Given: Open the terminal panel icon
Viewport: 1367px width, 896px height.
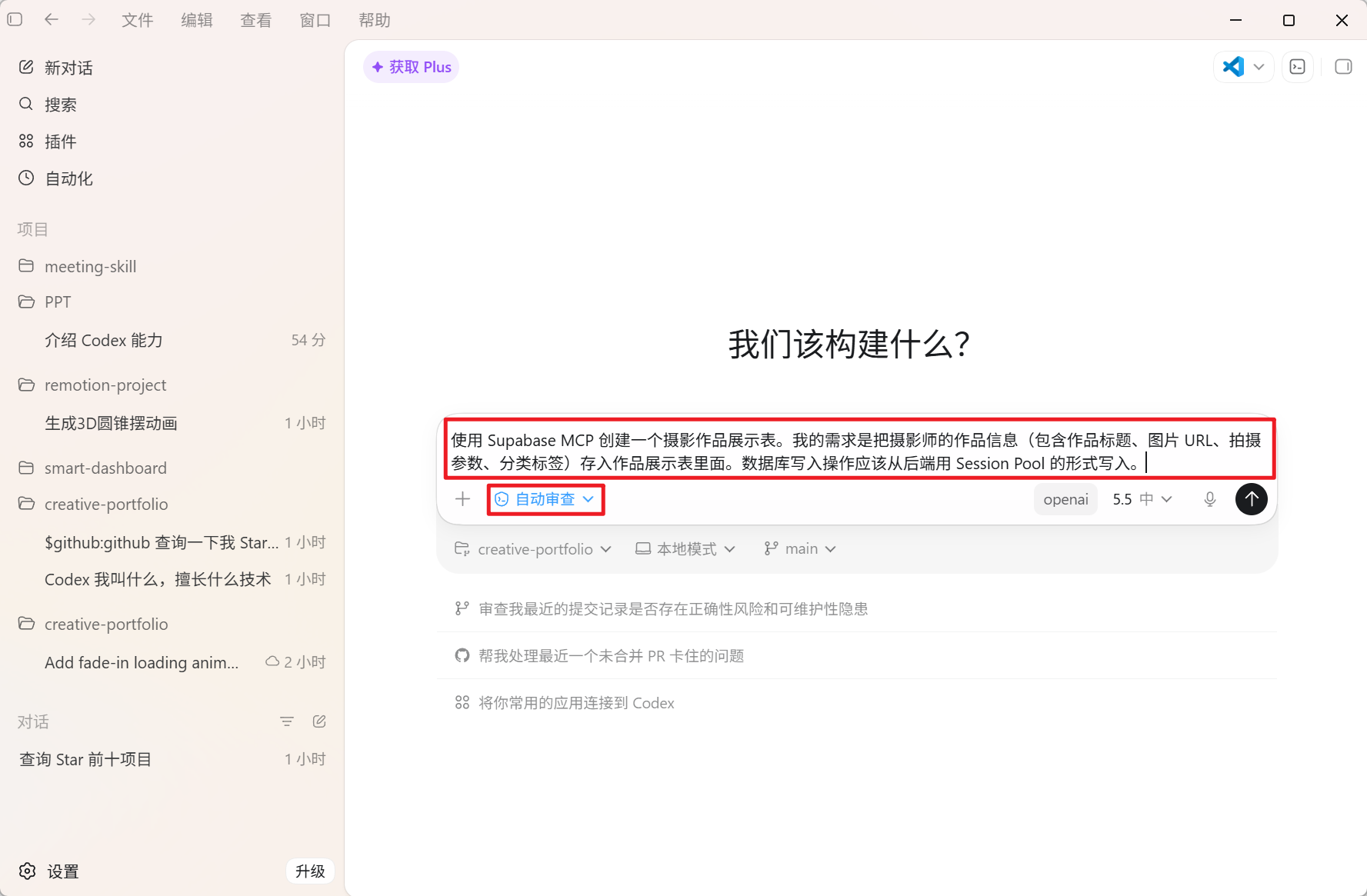Looking at the screenshot, I should point(1298,67).
